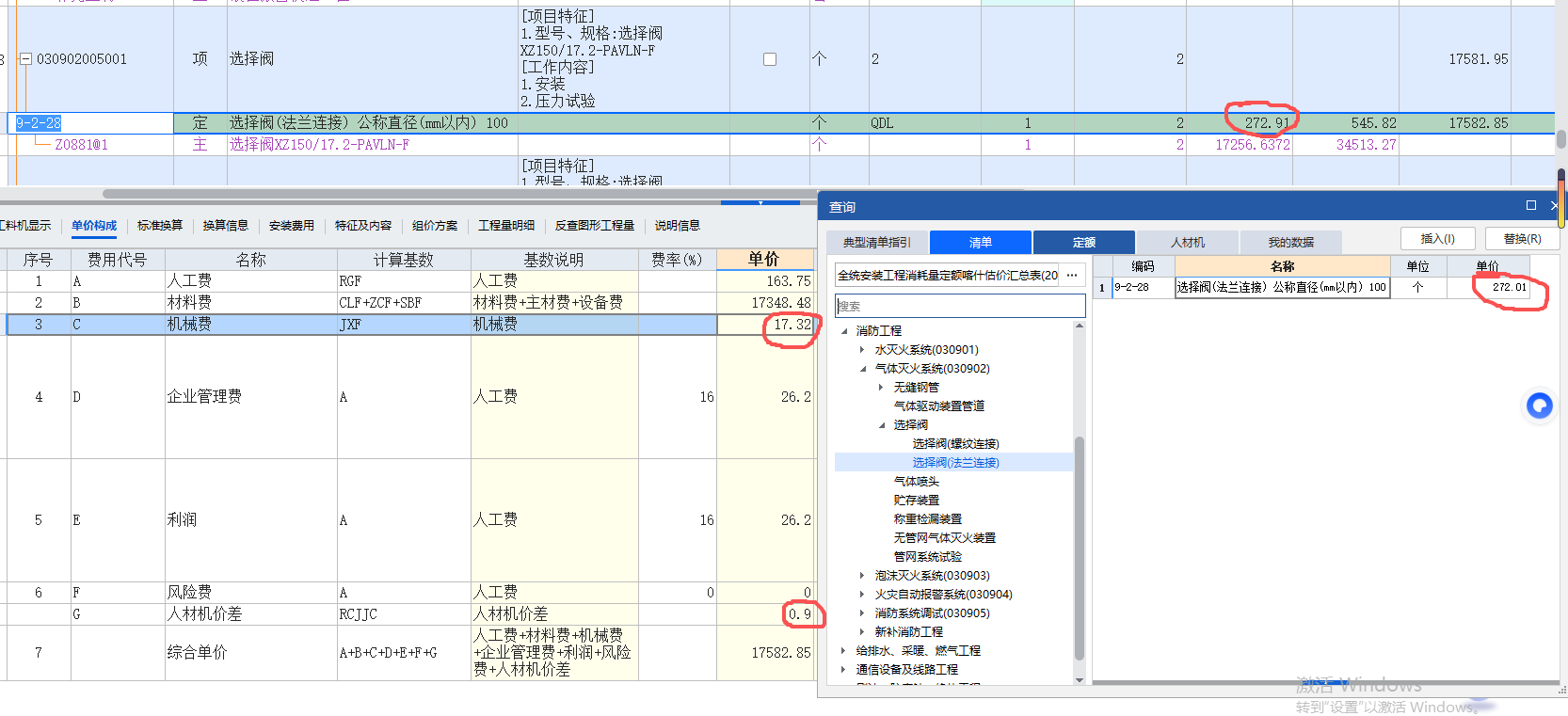The image size is (1568, 716).
Task: Open the 组价方案 tab
Action: tap(435, 226)
